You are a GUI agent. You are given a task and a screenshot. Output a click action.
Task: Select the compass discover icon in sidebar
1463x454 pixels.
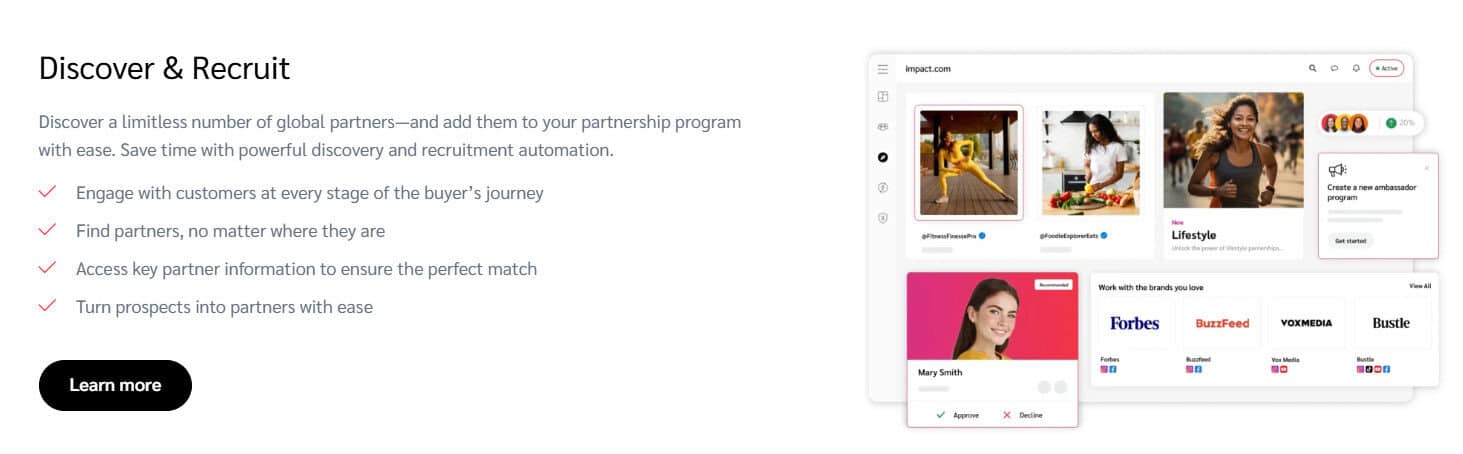(x=883, y=157)
